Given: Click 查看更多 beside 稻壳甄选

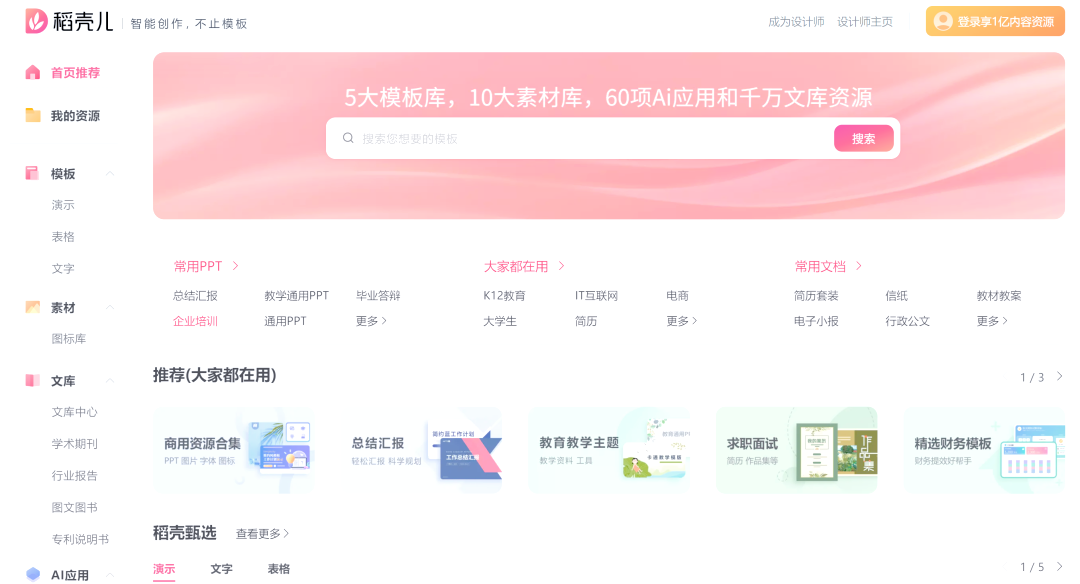Looking at the screenshot, I should [262, 534].
